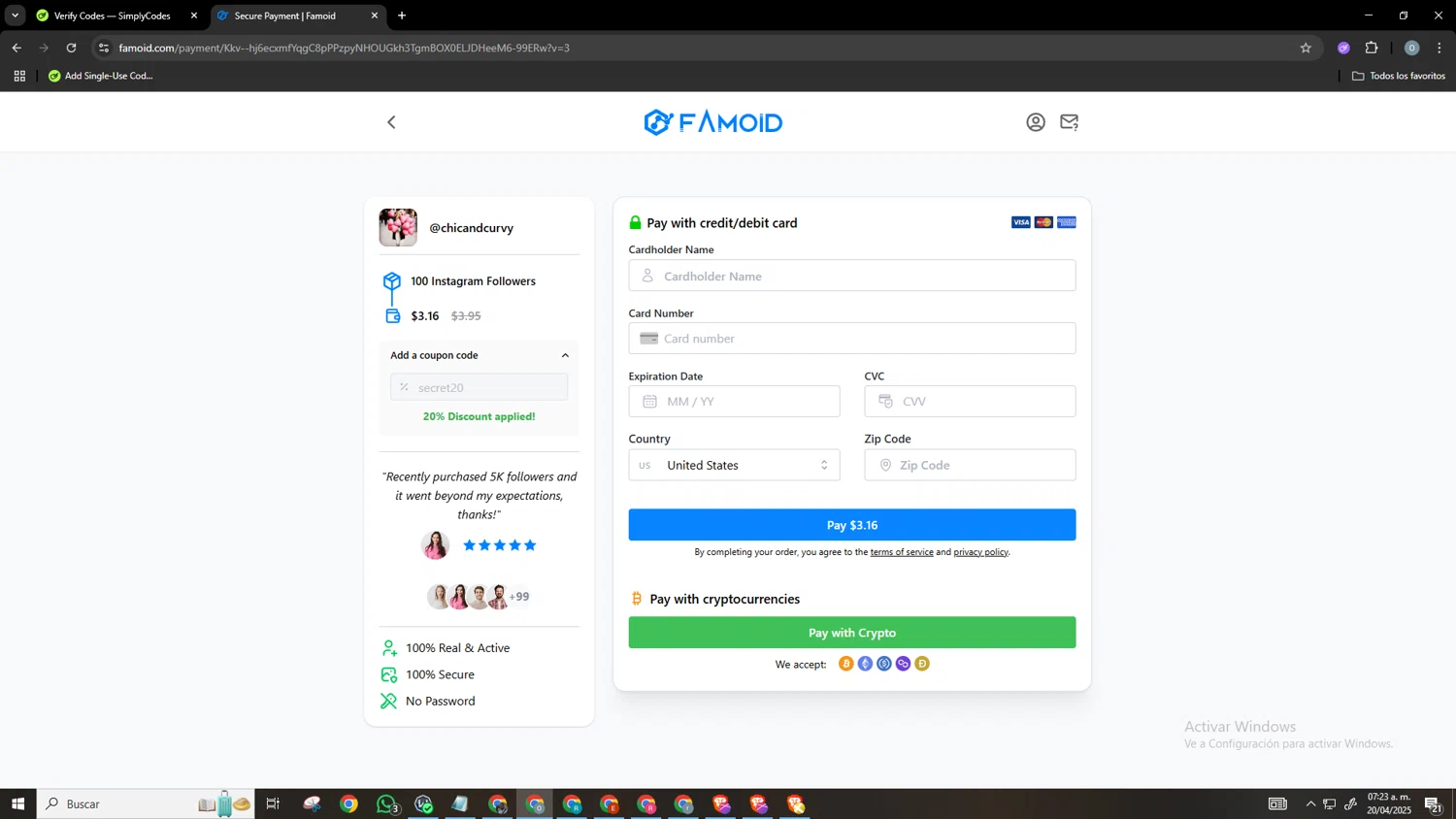Open the privacy policy link
This screenshot has width=1456, height=819.
[981, 552]
